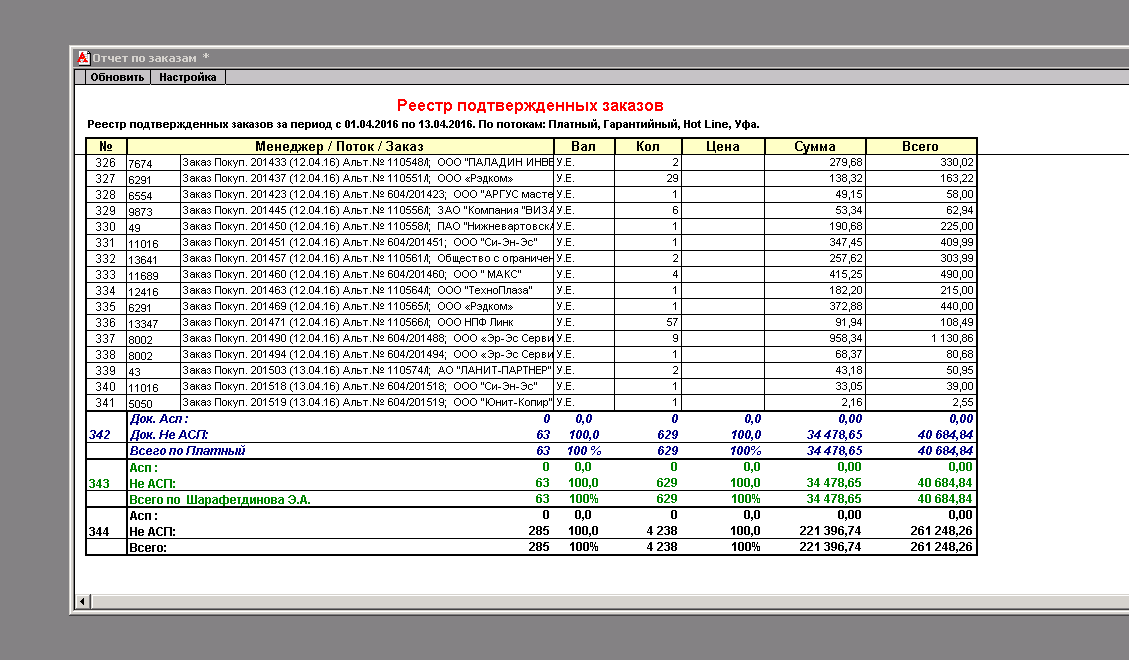Select the Цена column header
The image size is (1129, 660).
click(x=723, y=146)
